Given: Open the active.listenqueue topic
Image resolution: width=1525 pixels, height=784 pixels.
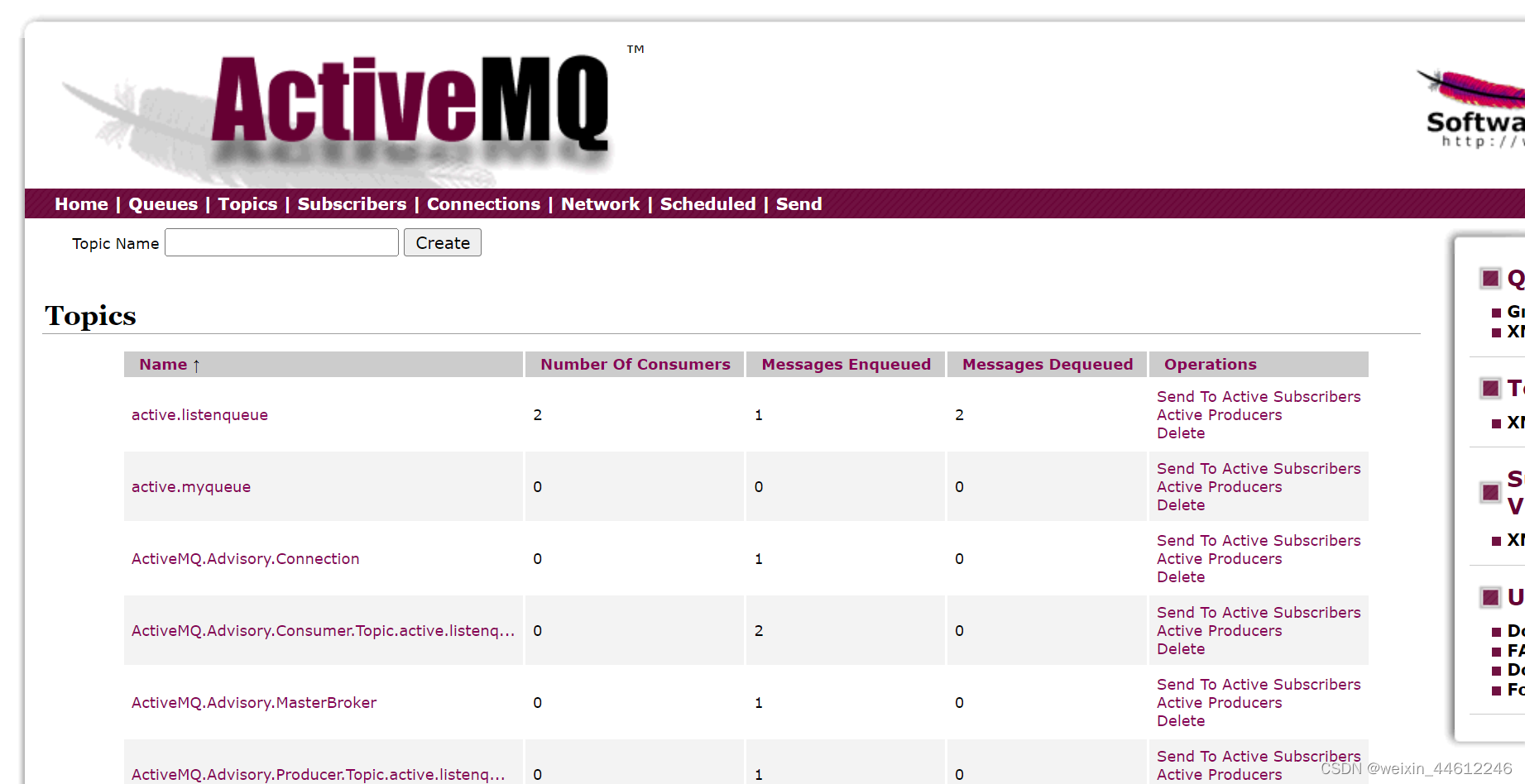Looking at the screenshot, I should (199, 414).
